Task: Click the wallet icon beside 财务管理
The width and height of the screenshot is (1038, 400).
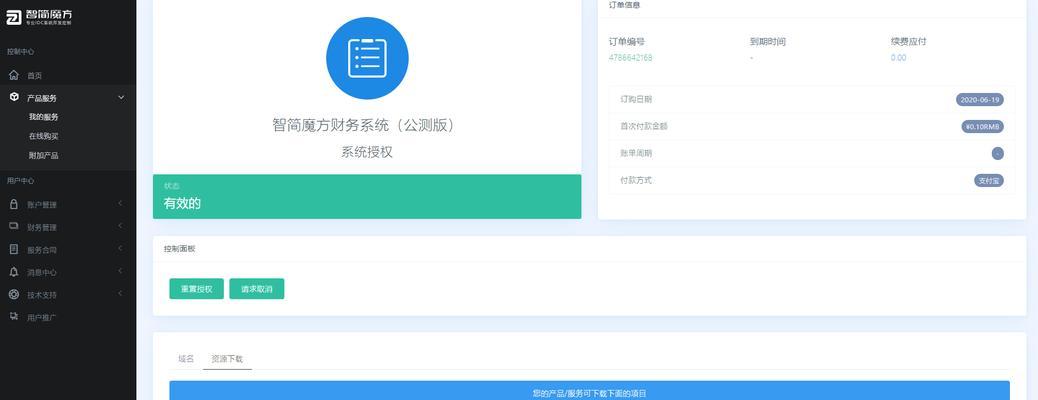Action: pyautogui.click(x=14, y=226)
